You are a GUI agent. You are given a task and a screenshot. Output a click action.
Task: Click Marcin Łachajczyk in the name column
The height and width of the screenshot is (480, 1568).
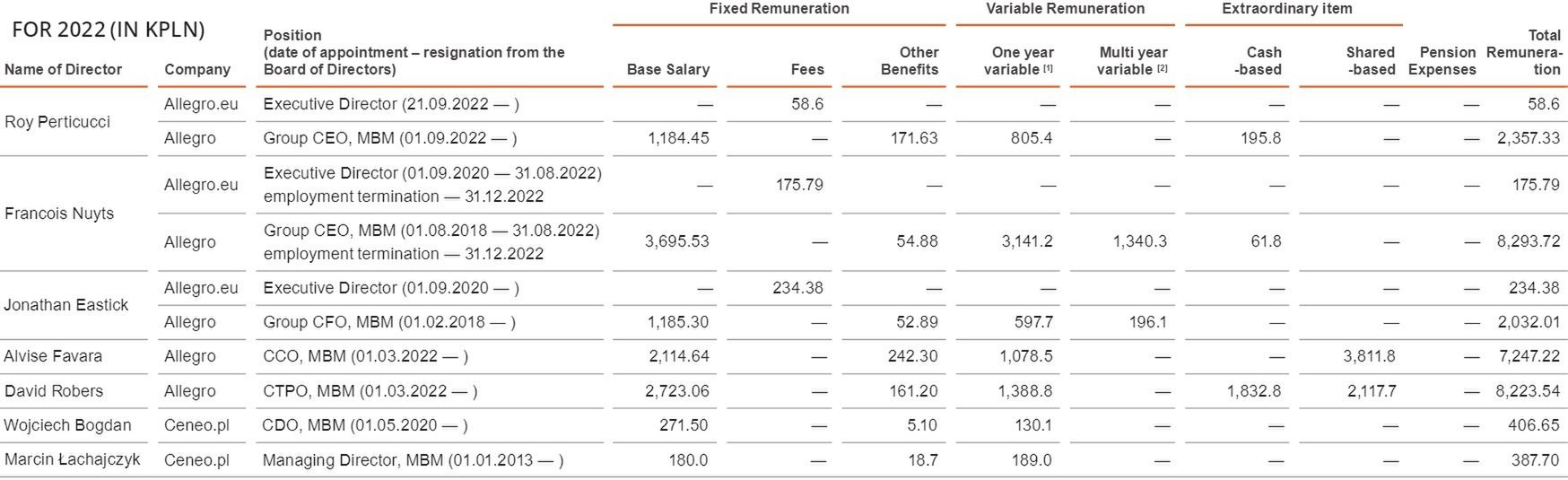click(73, 460)
